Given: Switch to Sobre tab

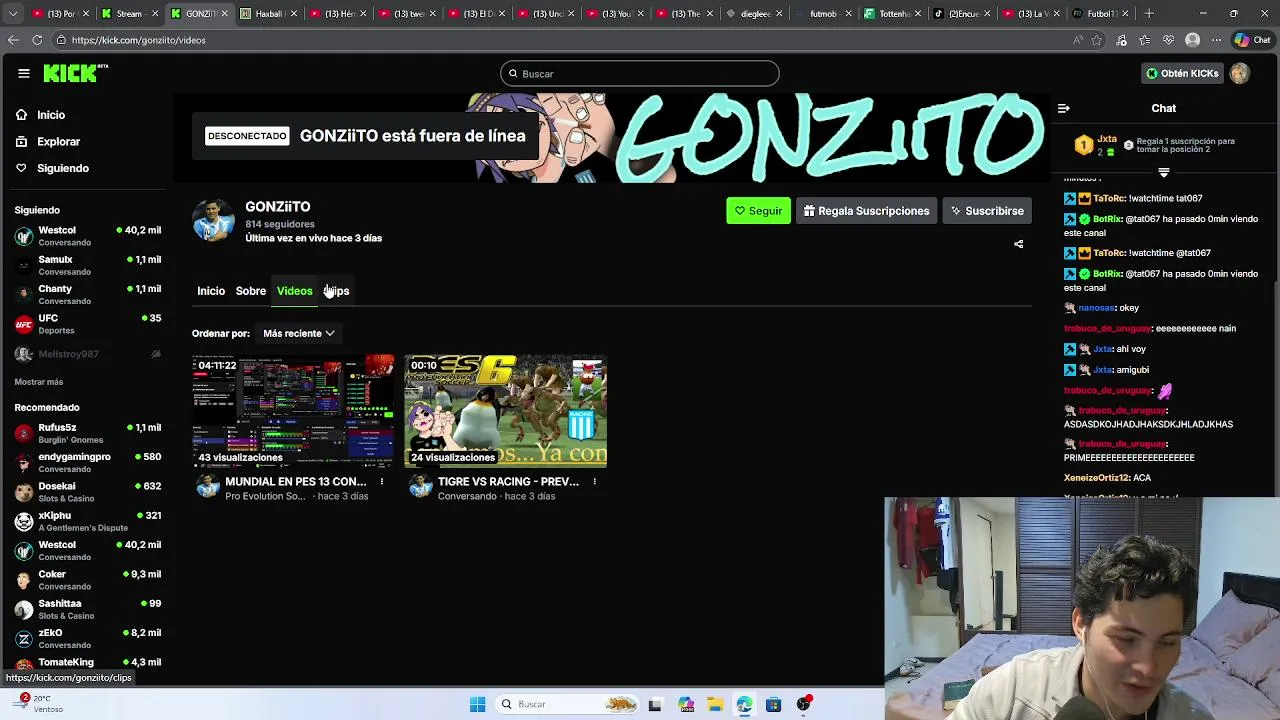Looking at the screenshot, I should (251, 291).
